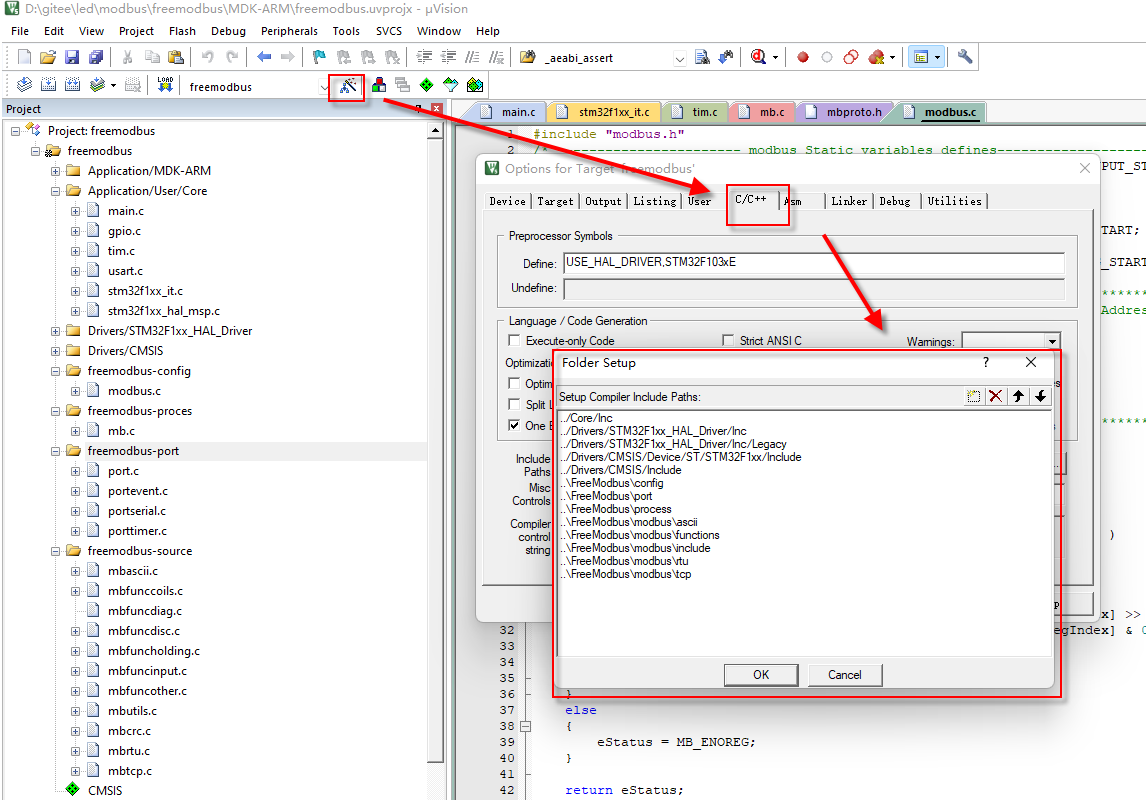Open Options for Target dialog
1146x800 pixels.
coord(347,85)
